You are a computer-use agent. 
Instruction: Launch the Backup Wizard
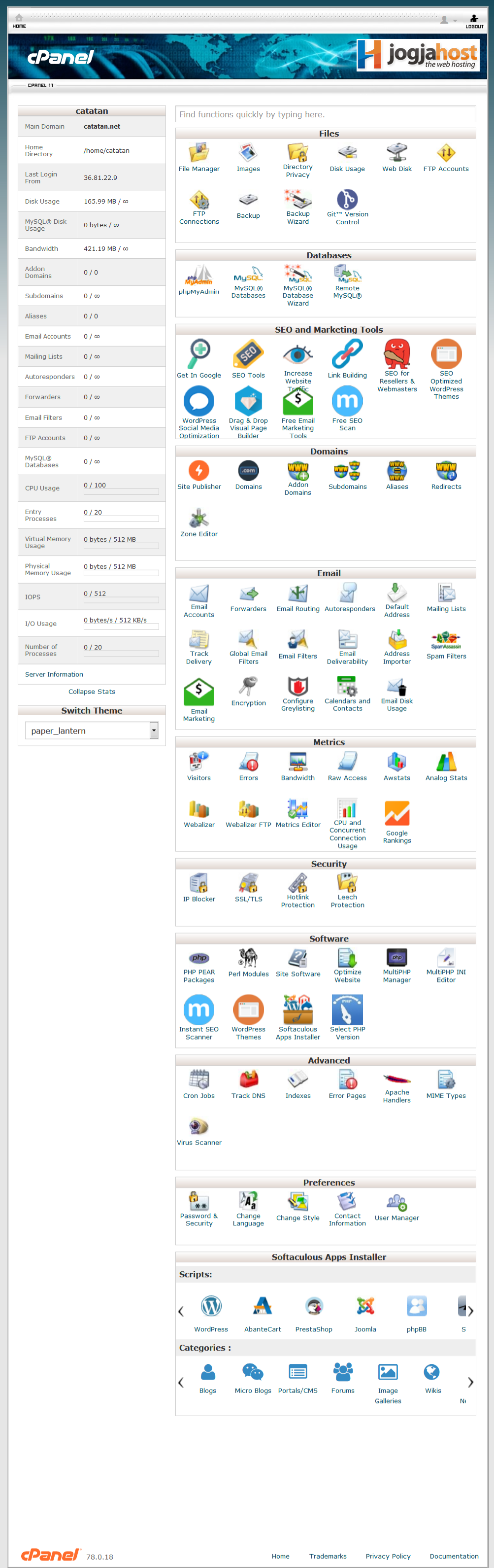tap(297, 206)
